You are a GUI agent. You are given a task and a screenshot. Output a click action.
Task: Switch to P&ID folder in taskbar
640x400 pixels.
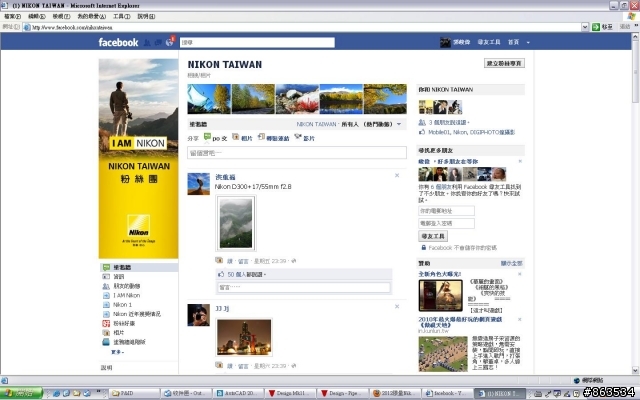point(133,393)
